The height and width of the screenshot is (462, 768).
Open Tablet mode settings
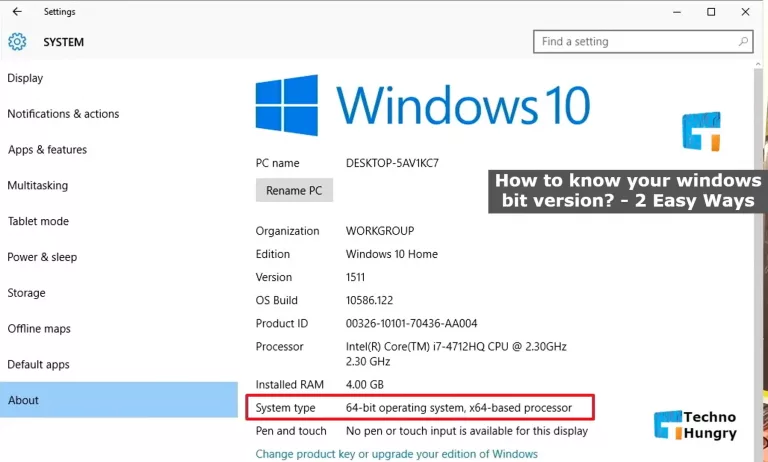(x=38, y=221)
